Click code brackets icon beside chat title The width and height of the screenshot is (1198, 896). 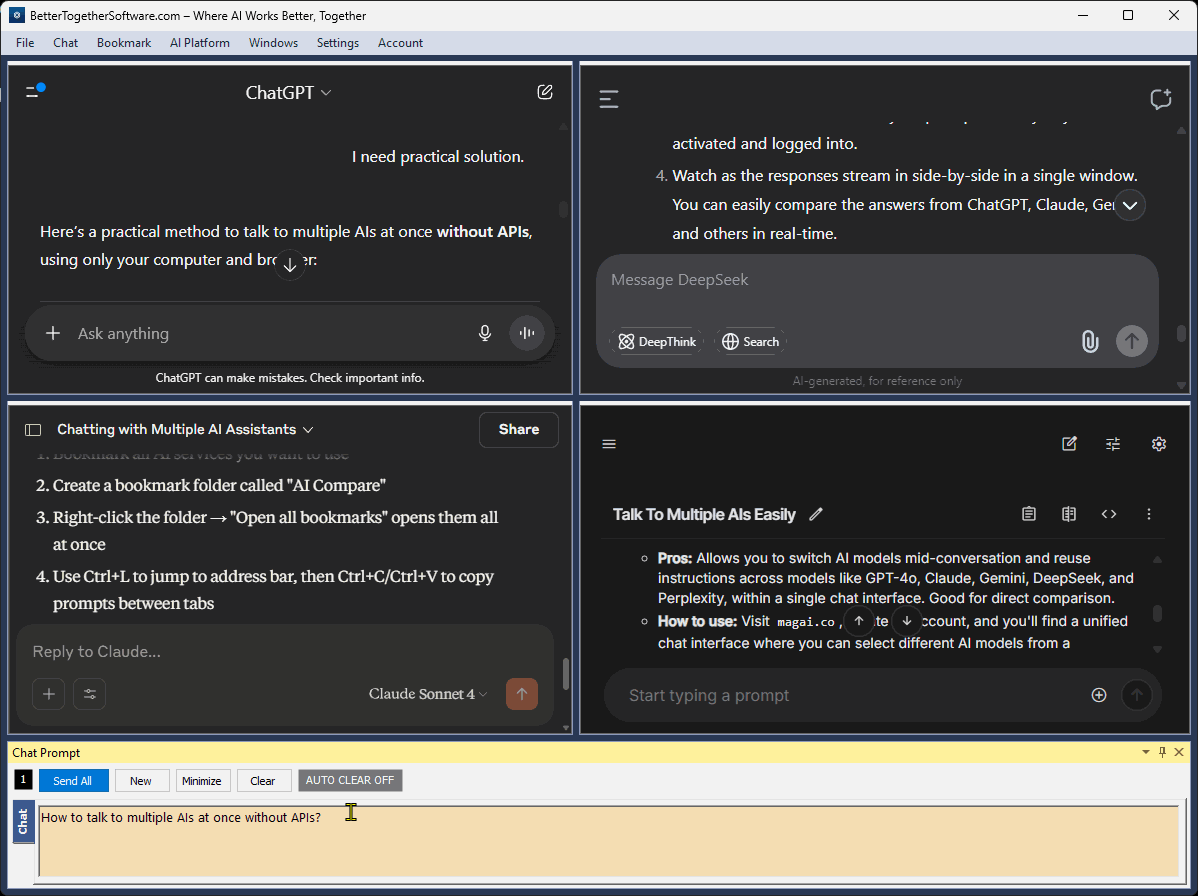1109,514
